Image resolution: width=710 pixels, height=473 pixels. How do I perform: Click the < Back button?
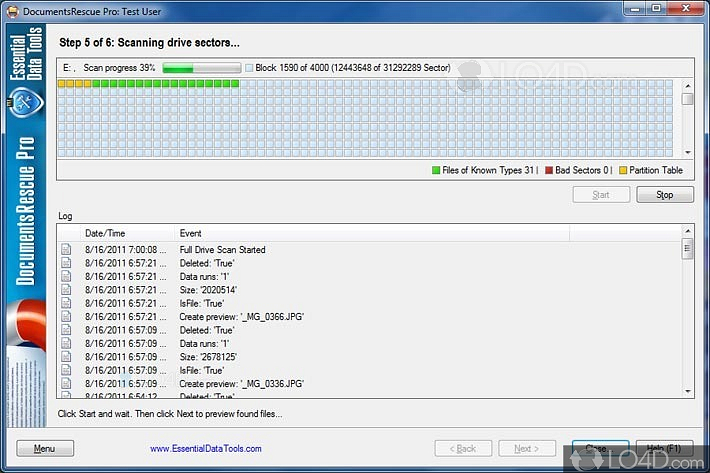463,449
